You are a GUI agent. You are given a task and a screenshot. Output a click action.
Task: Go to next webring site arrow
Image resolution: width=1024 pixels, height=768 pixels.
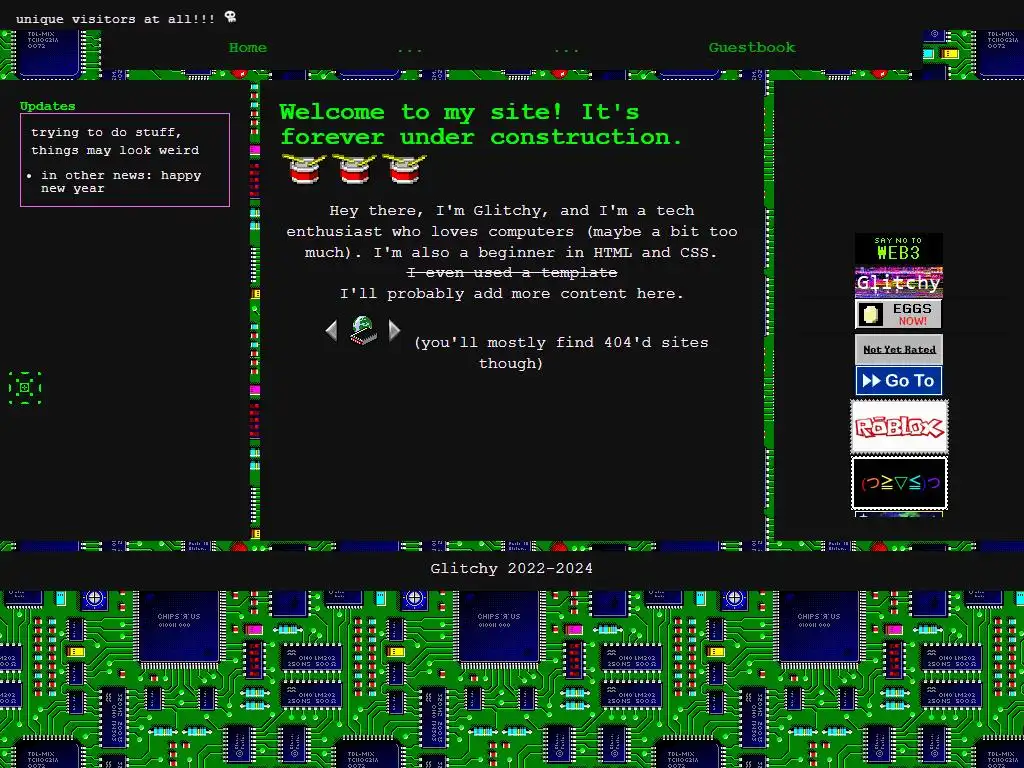(x=394, y=330)
